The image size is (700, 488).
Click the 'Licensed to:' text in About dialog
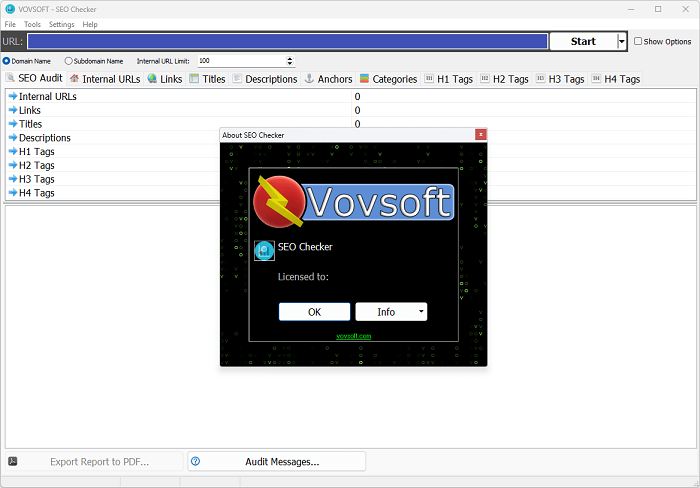coord(303,277)
